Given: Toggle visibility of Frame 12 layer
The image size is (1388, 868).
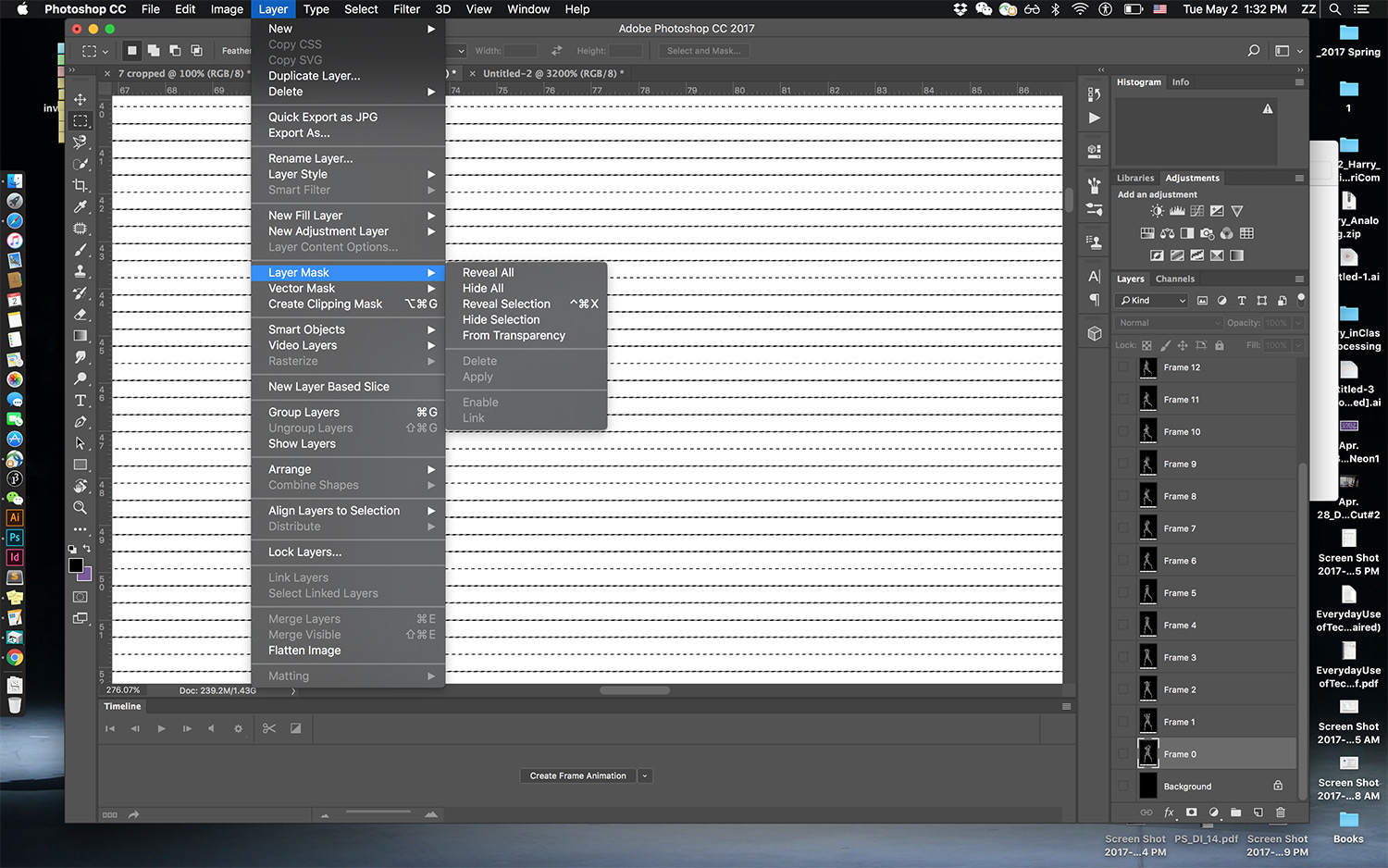Looking at the screenshot, I should tap(1123, 367).
